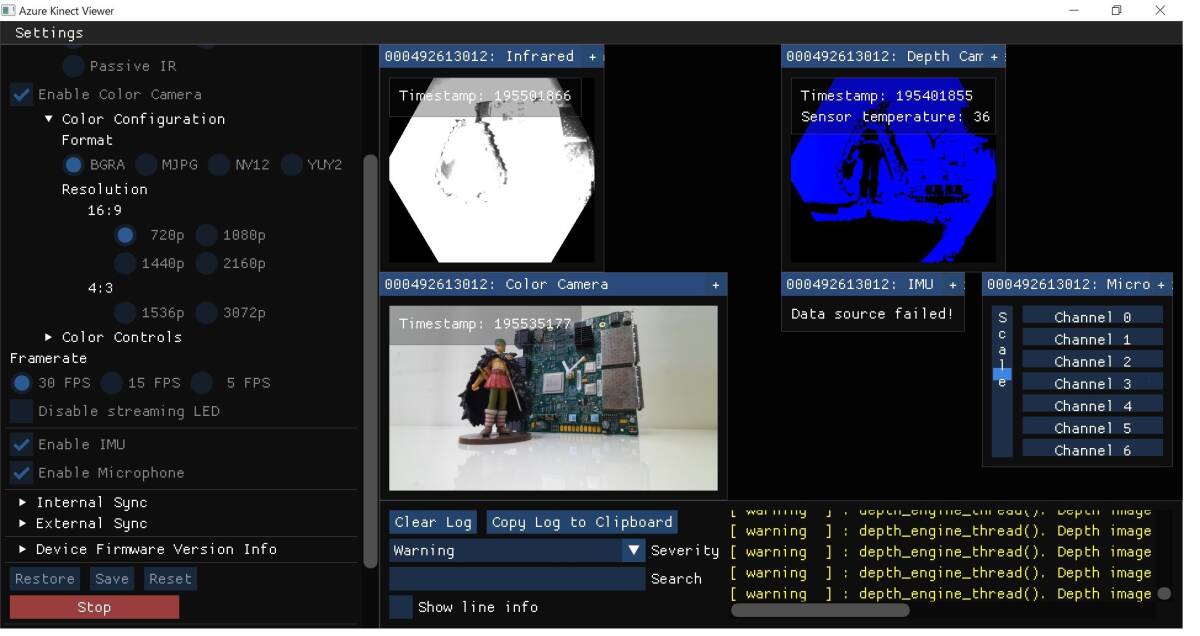Choose 1080p resolution
1200x636 pixels.
206,235
